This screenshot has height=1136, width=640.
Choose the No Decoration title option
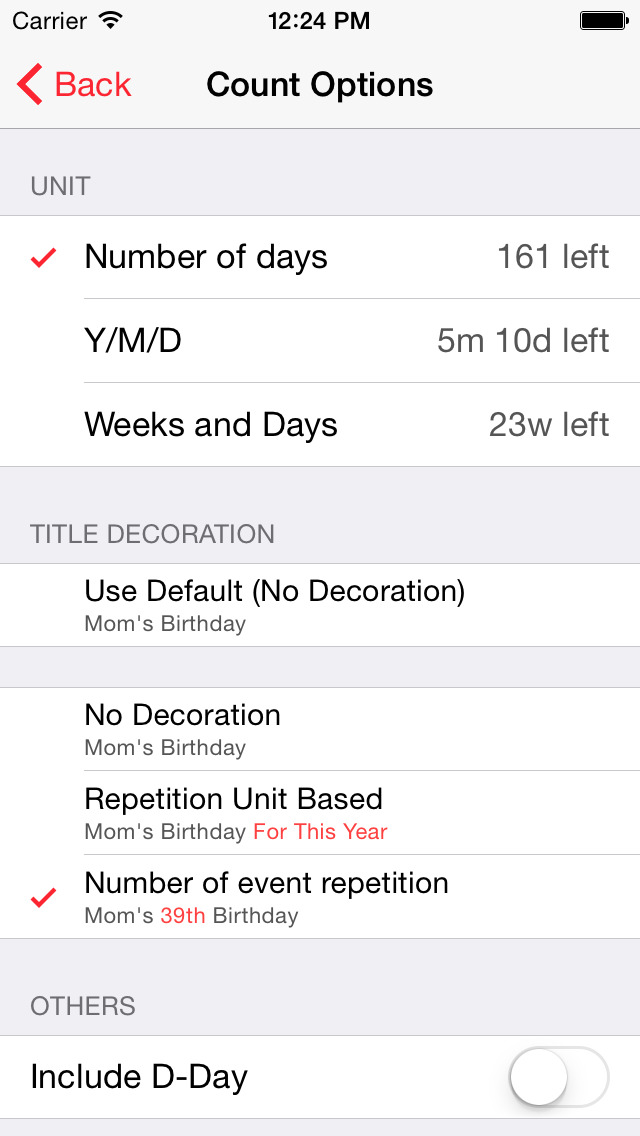pos(183,728)
